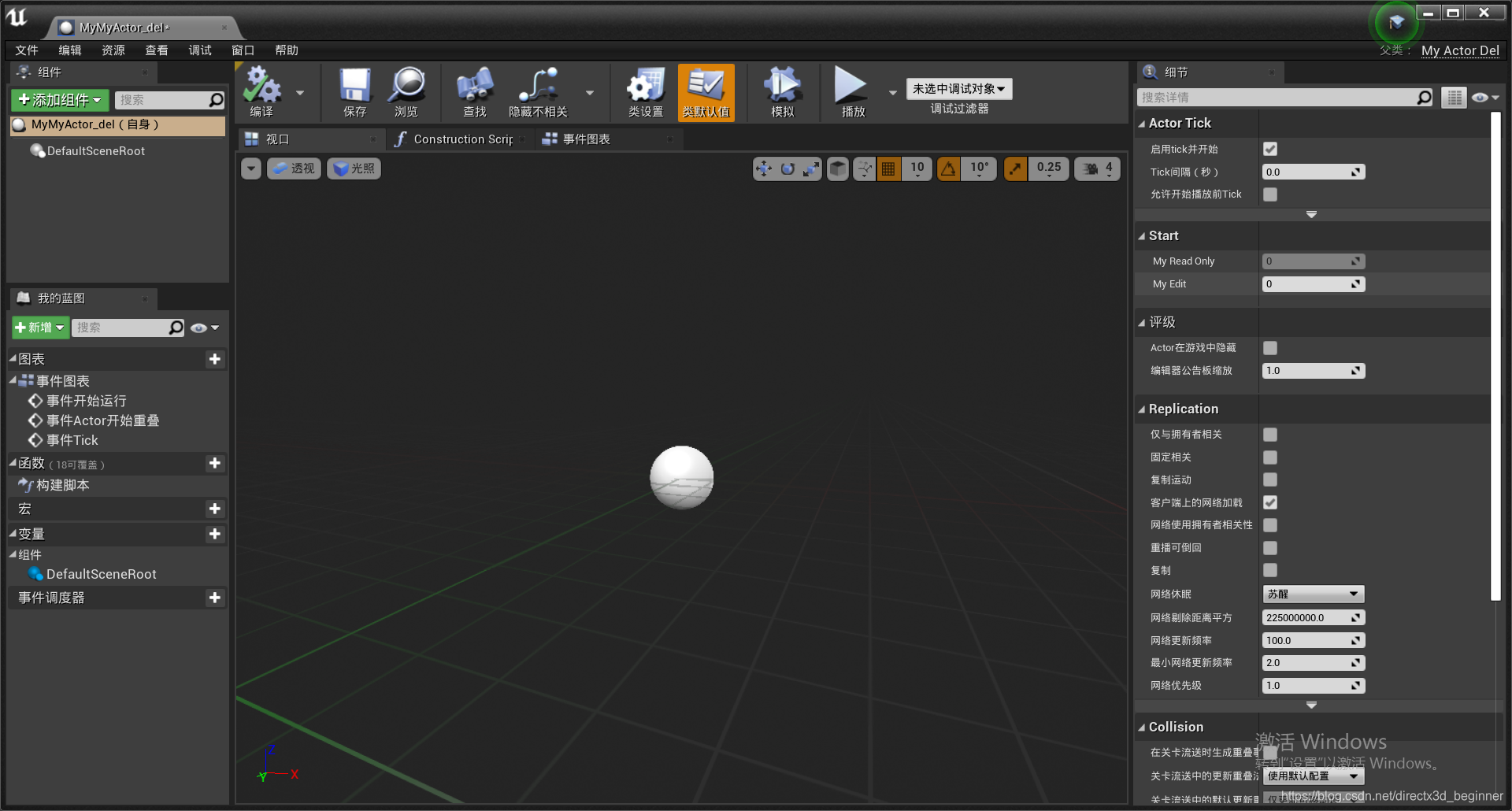1512x811 pixels.
Task: Open 新增 add new dropdown
Action: tap(40, 328)
